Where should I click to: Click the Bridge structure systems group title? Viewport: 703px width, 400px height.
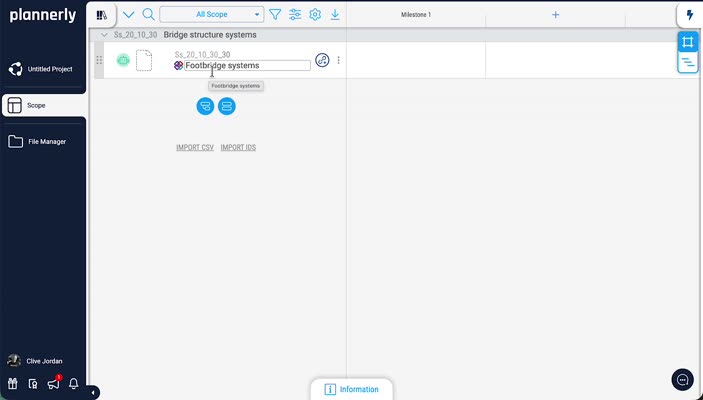tap(210, 35)
